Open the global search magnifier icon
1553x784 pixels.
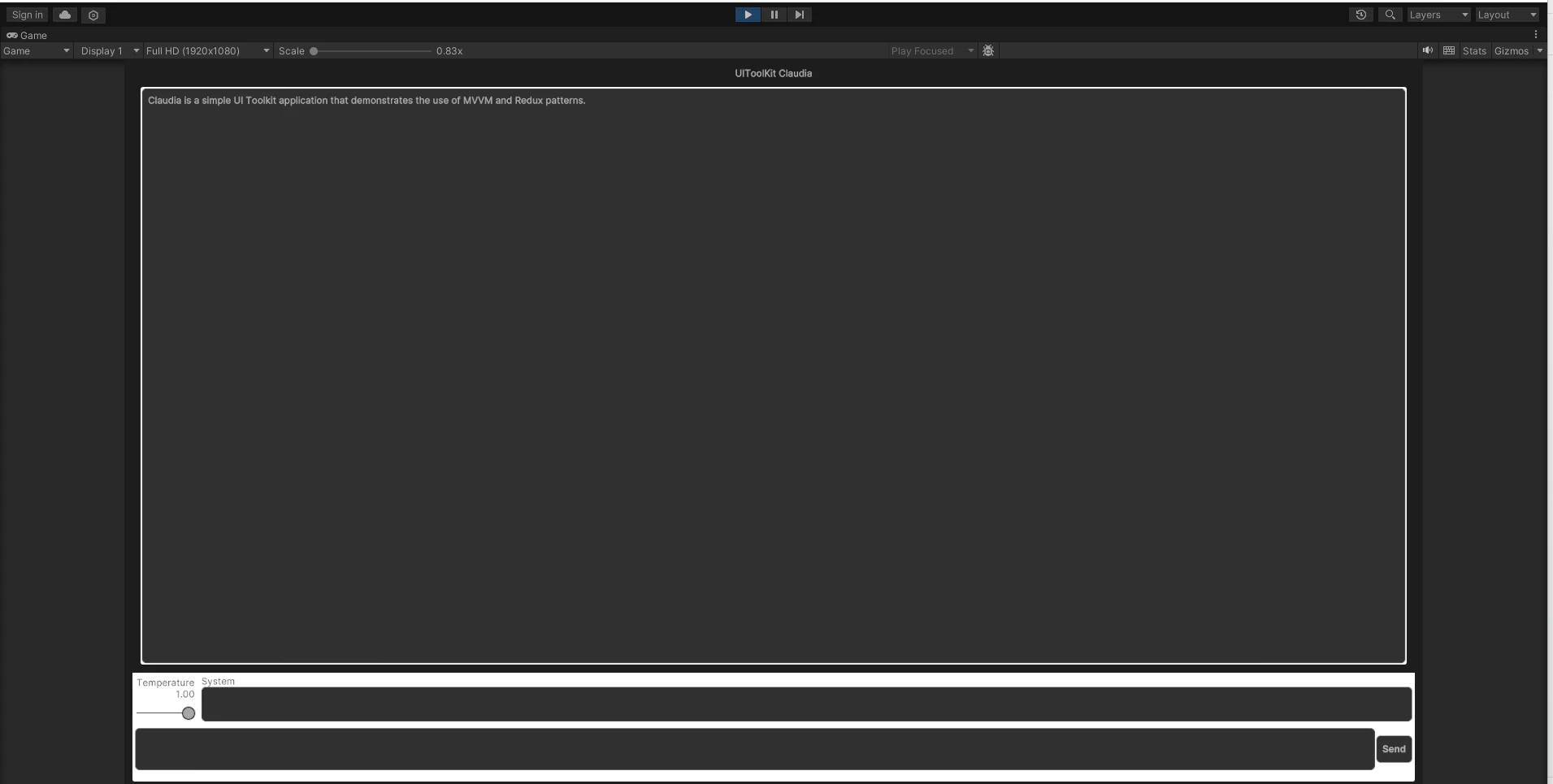click(1390, 15)
